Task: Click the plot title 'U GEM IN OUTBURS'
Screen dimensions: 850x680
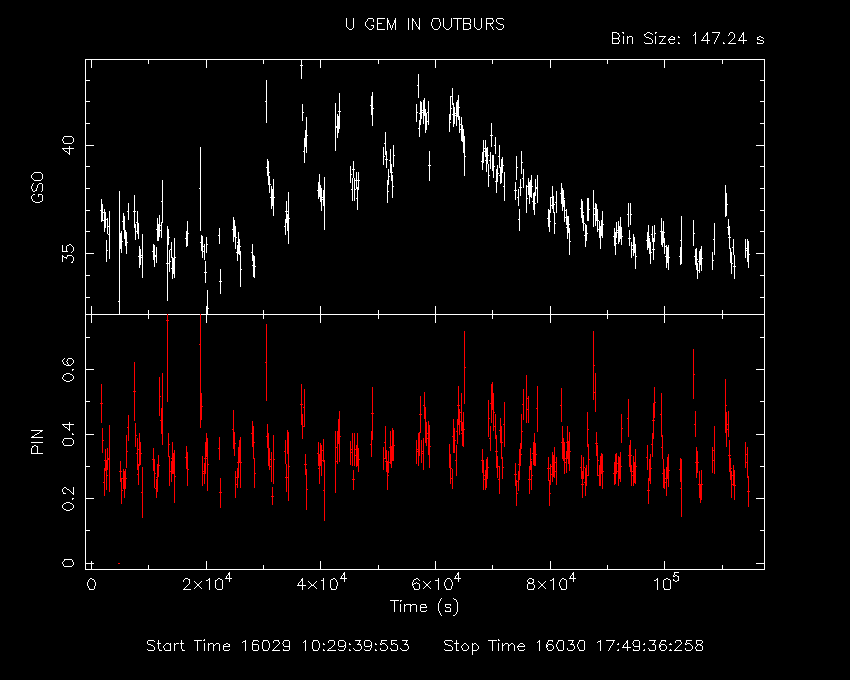Action: click(425, 24)
